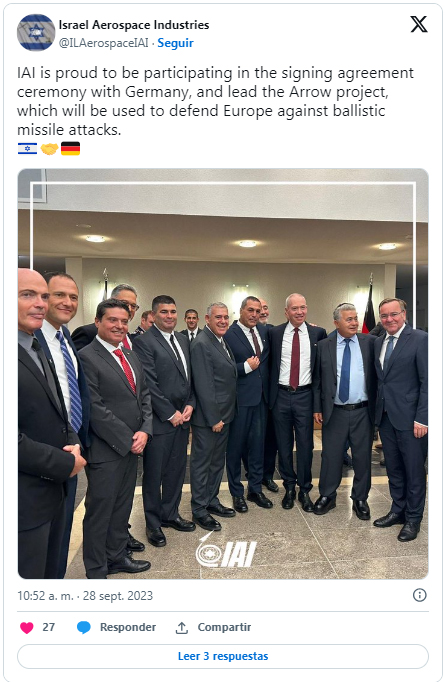Viewport: 445px width, 682px height.
Task: Click the tweet text about Arrow project
Action: pyautogui.click(x=215, y=101)
